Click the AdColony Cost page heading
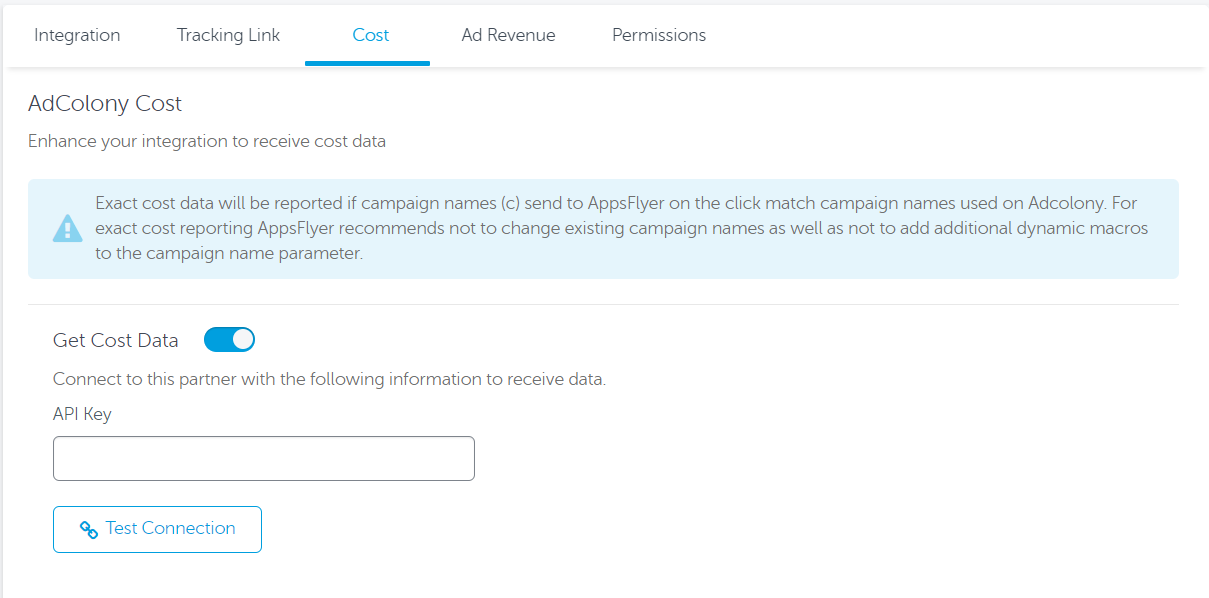Image resolution: width=1209 pixels, height=598 pixels. 105,103
